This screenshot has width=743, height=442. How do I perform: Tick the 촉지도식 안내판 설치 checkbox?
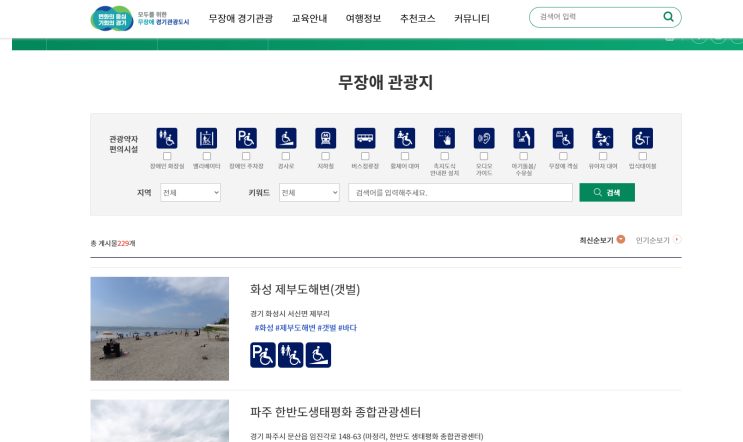[x=444, y=156]
